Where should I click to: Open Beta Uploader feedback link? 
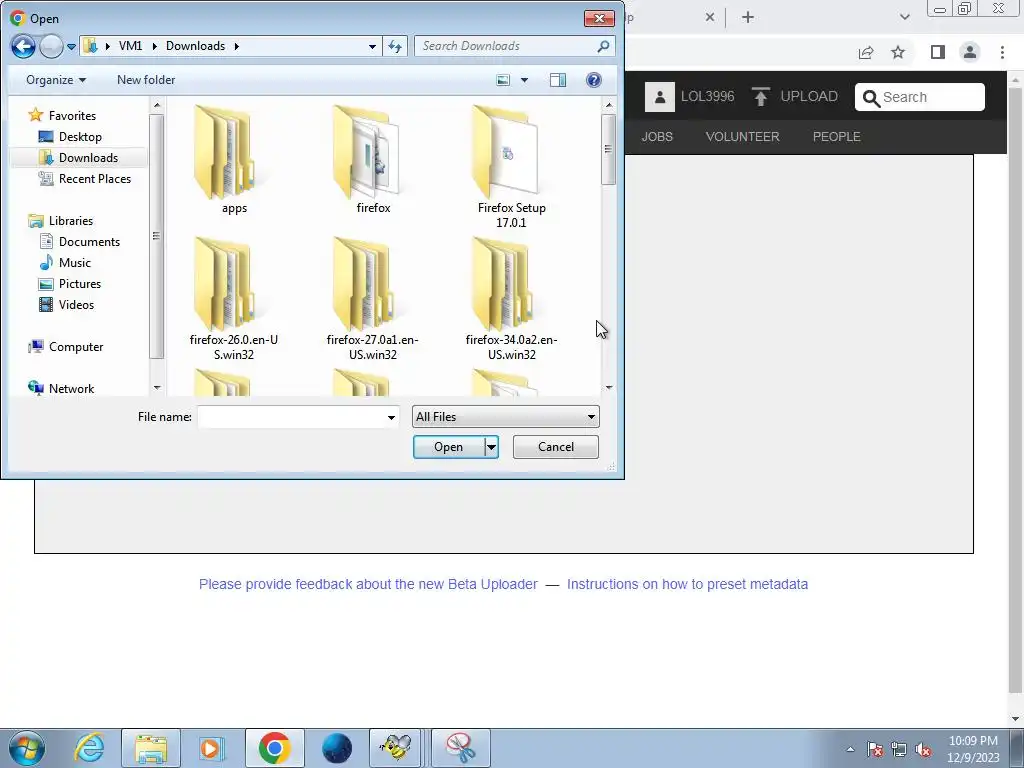coord(368,584)
